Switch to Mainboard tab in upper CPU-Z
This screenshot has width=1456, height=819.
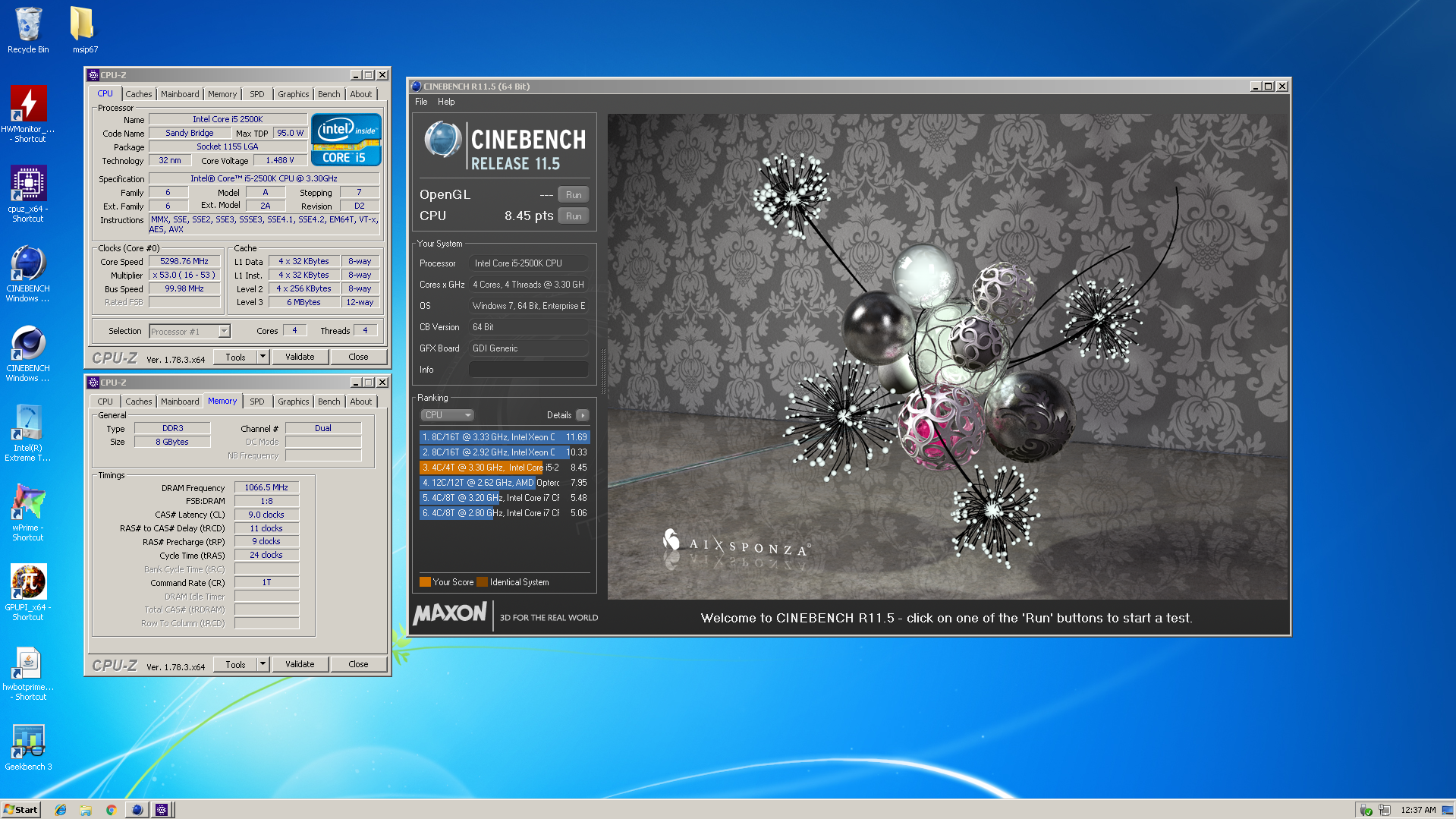click(x=180, y=94)
